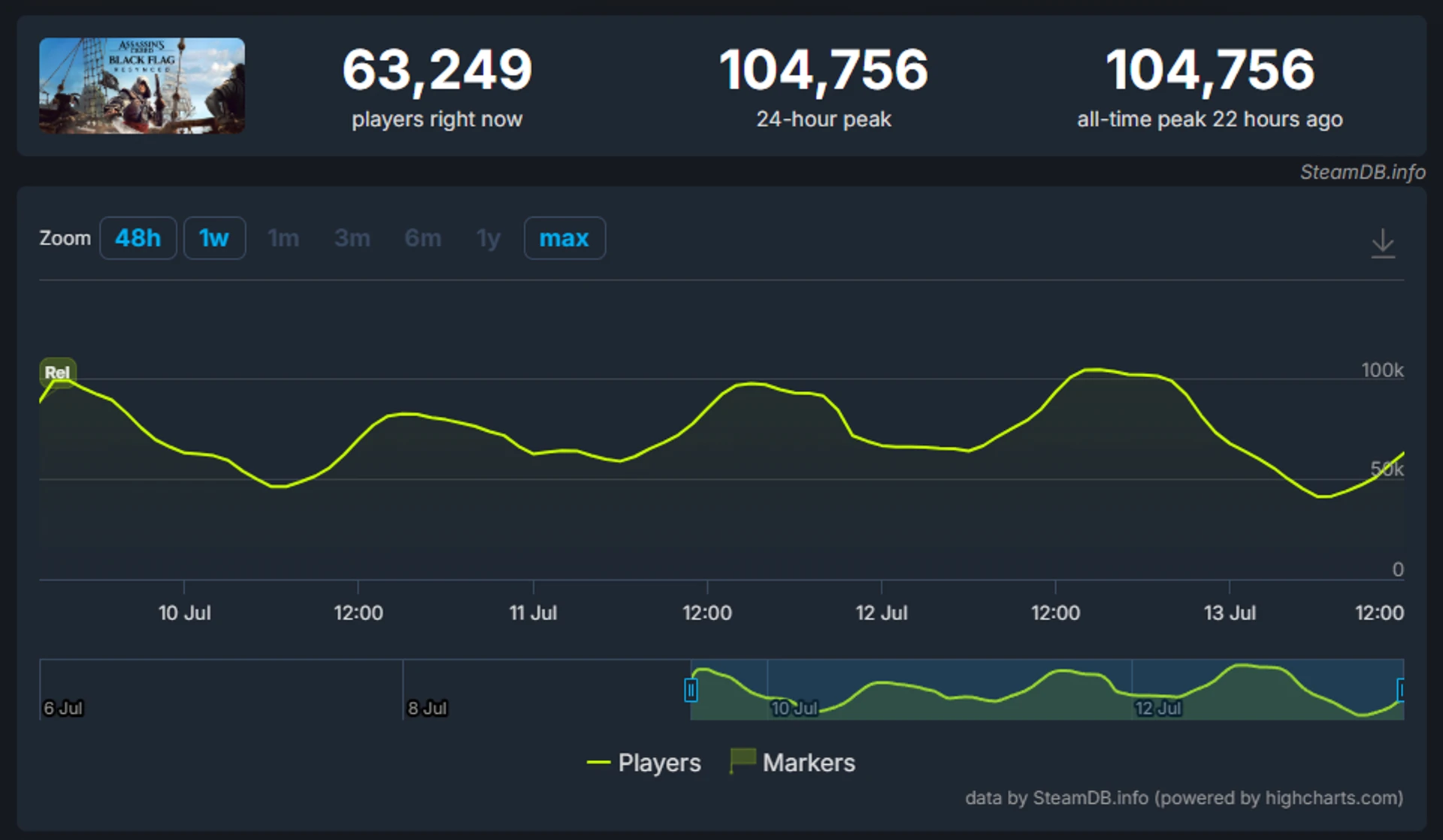
Task: Choose the 6m zoom option
Action: click(423, 238)
